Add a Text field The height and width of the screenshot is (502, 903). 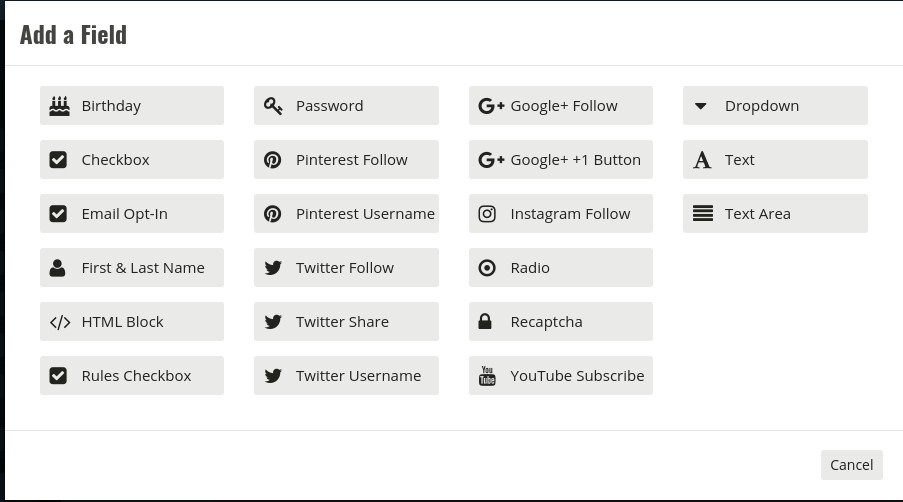775,160
